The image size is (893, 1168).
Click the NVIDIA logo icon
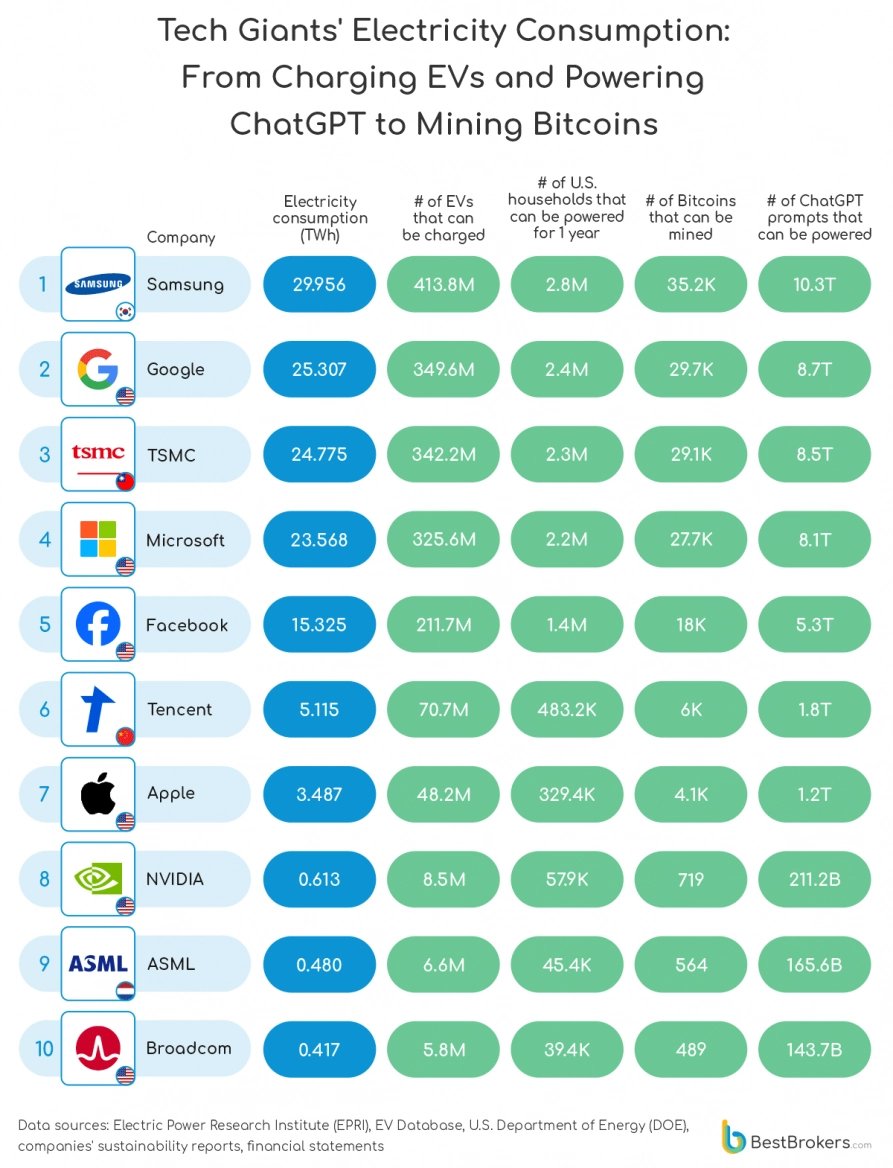[x=97, y=879]
